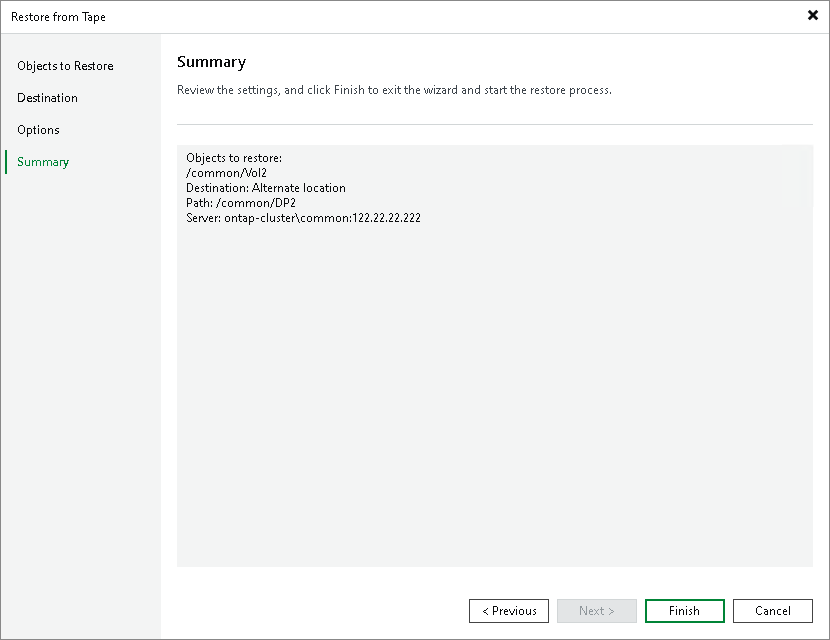The height and width of the screenshot is (640, 830).
Task: Open the Destination wizard step
Action: point(47,98)
